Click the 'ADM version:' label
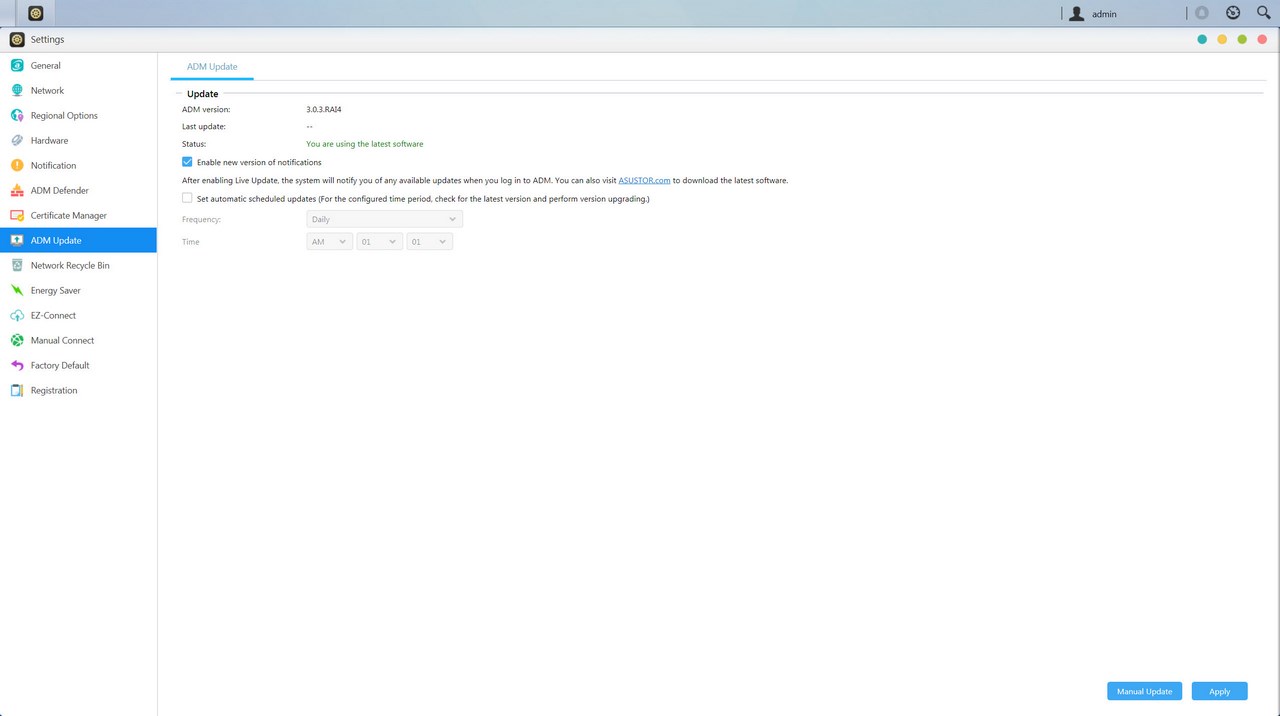 [206, 109]
